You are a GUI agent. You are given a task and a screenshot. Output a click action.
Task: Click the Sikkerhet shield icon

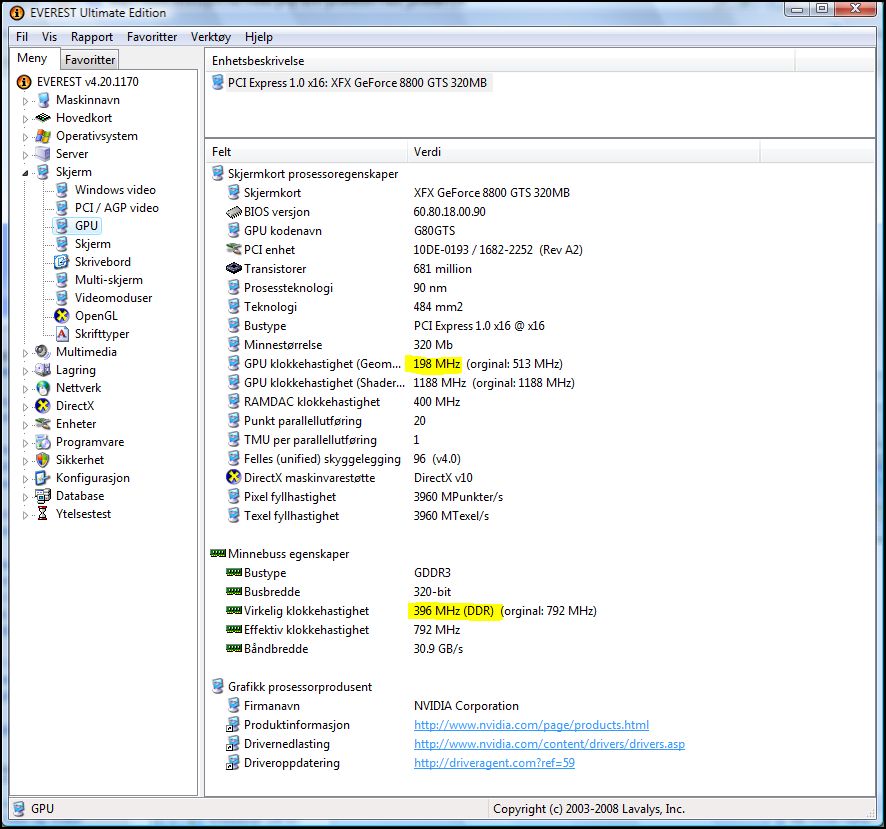tap(43, 460)
